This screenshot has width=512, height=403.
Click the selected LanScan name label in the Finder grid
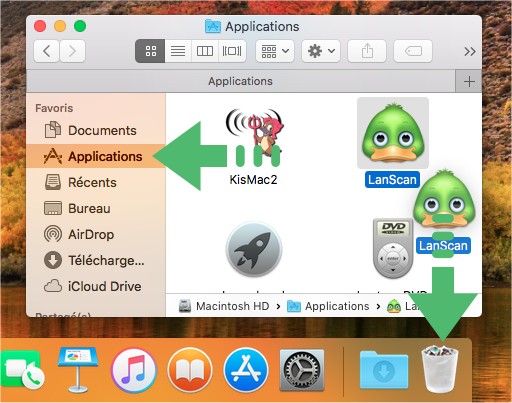tap(392, 180)
